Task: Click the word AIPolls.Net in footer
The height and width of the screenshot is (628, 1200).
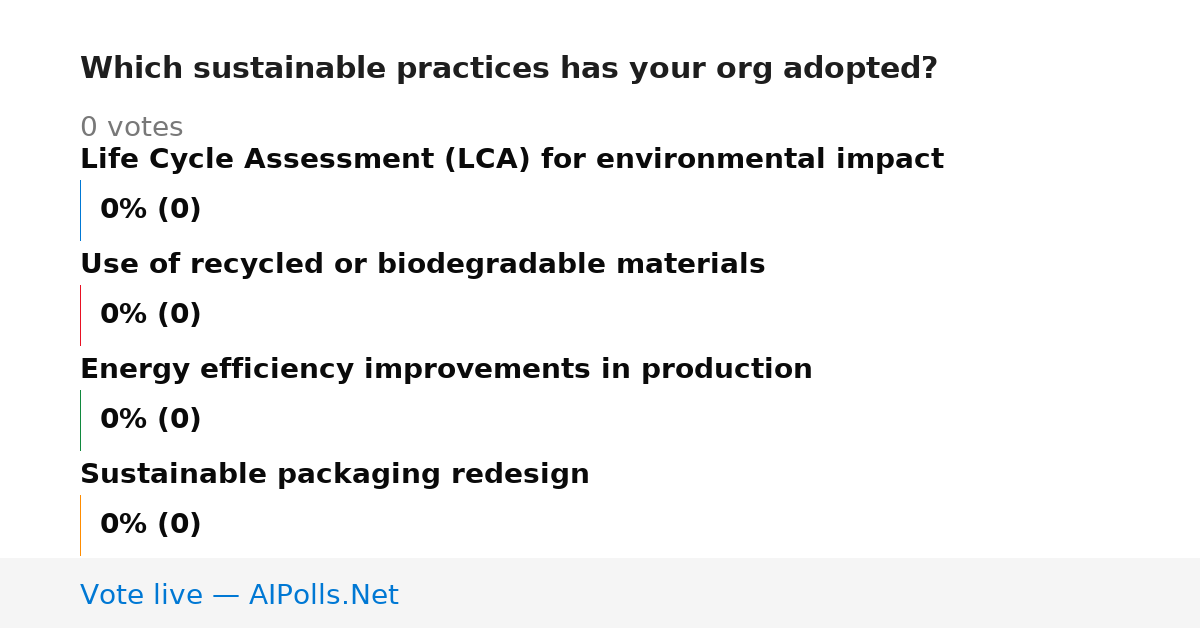Action: 324,595
